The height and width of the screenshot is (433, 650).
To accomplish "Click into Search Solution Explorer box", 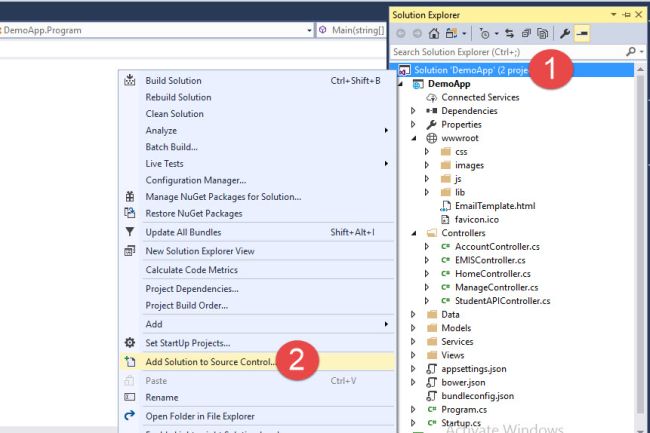I will pos(508,52).
